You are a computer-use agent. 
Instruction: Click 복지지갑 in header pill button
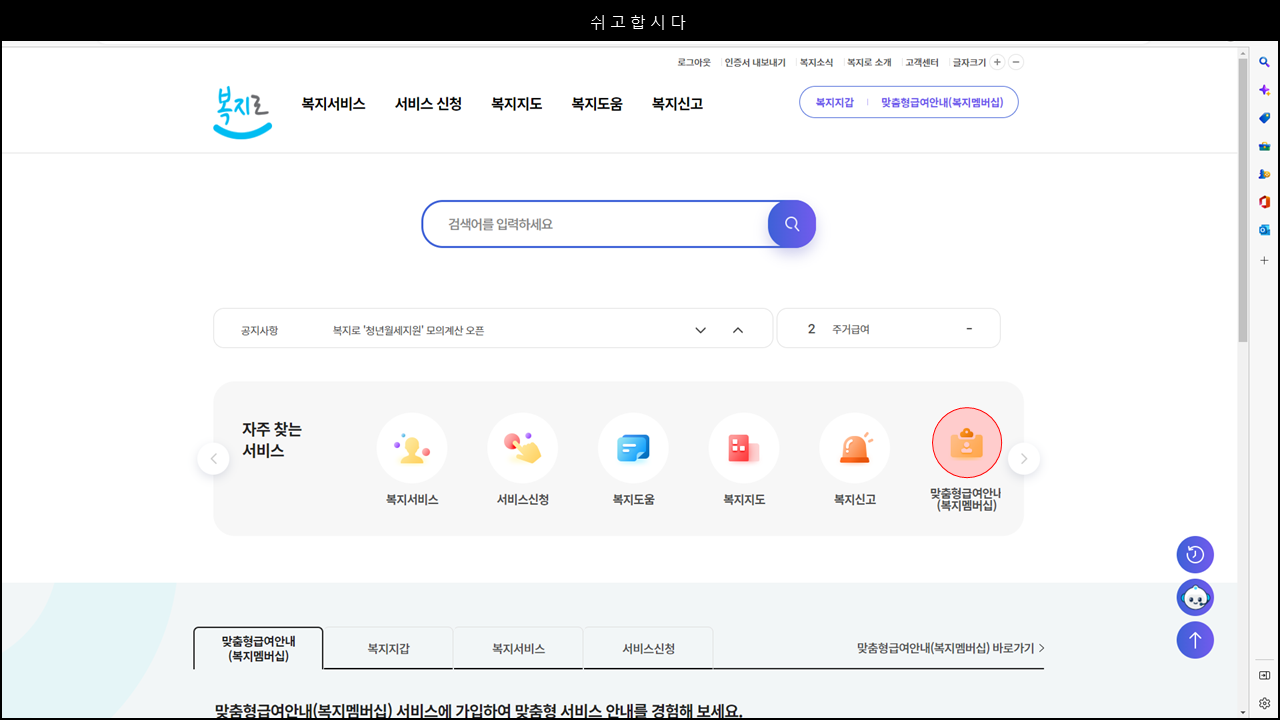pos(835,102)
